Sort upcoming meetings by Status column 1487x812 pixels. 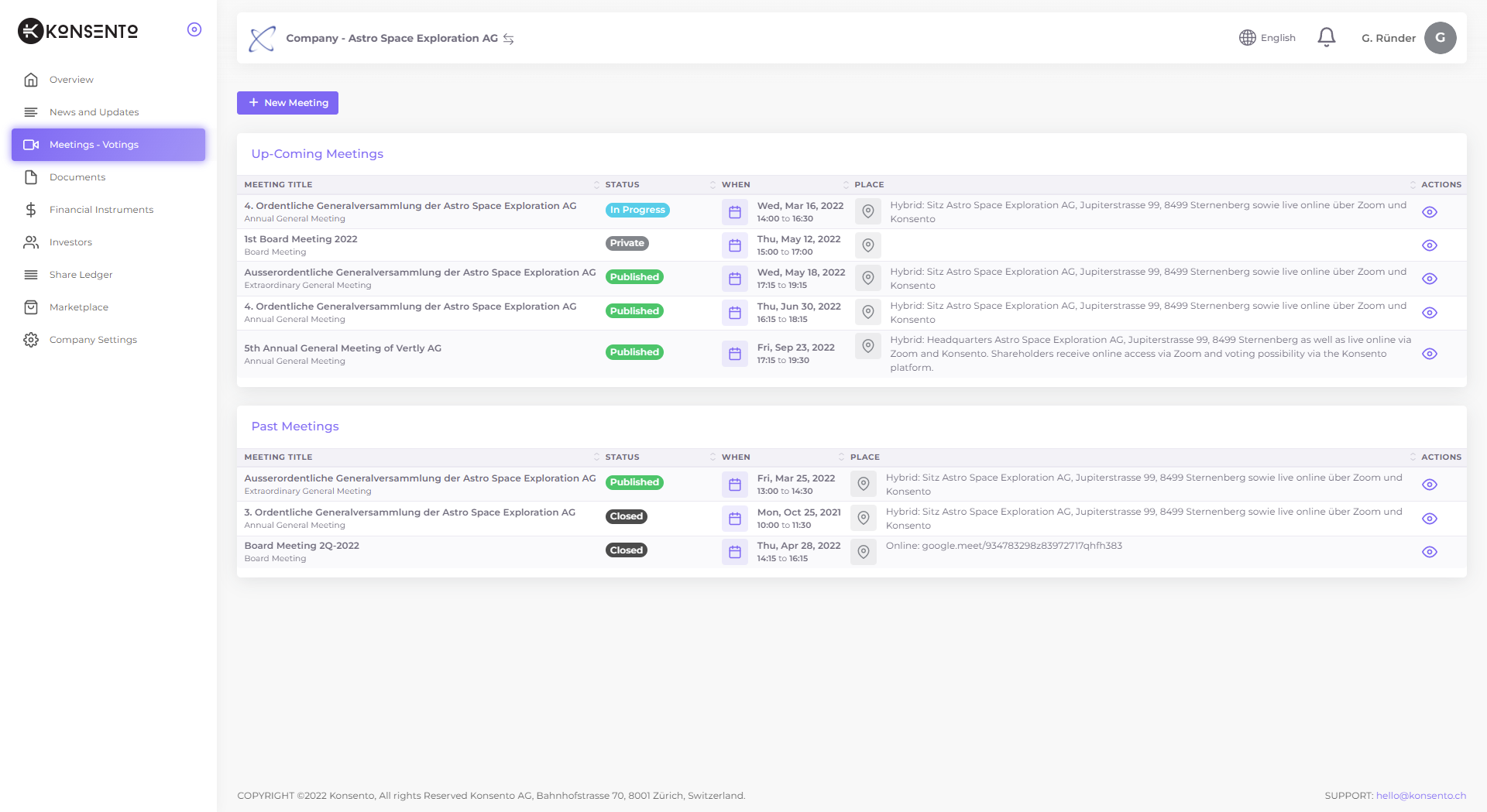[x=623, y=185]
